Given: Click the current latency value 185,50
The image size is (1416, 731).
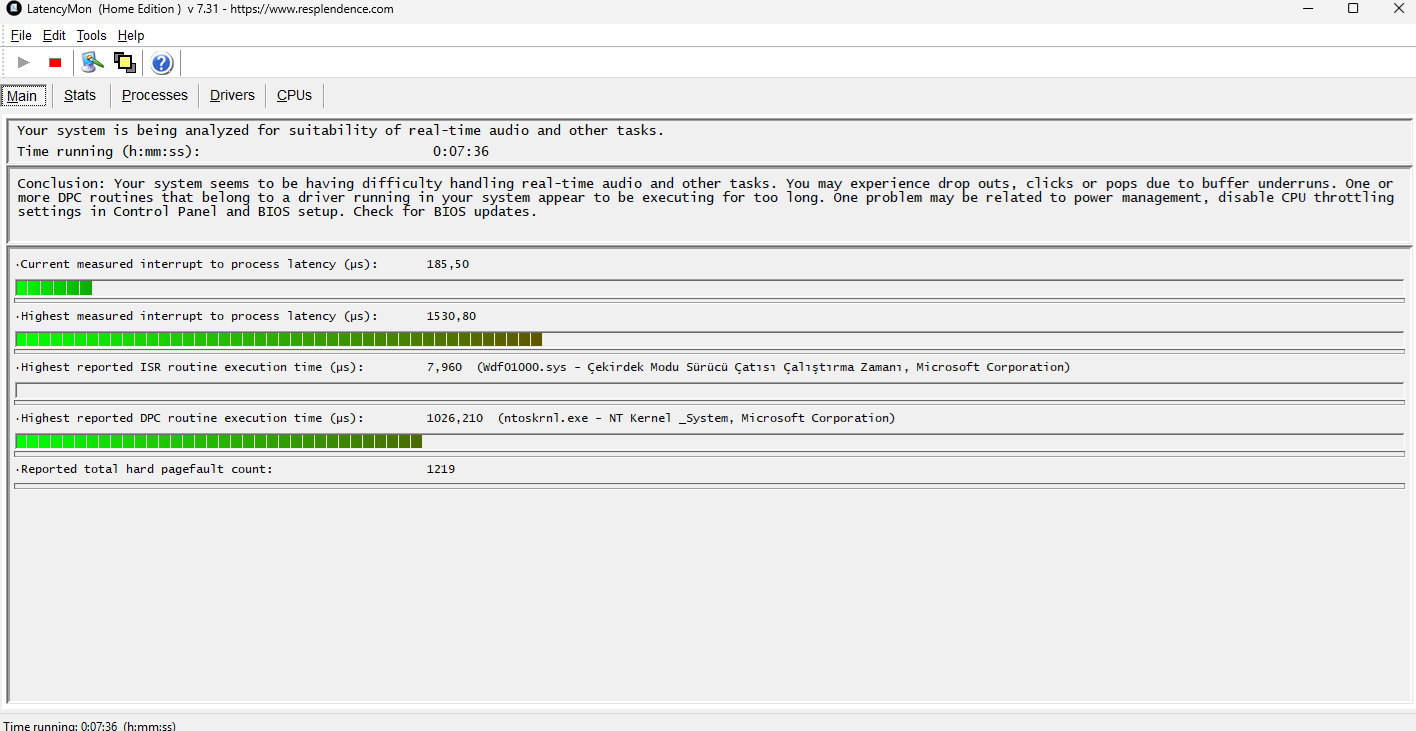Looking at the screenshot, I should (448, 264).
